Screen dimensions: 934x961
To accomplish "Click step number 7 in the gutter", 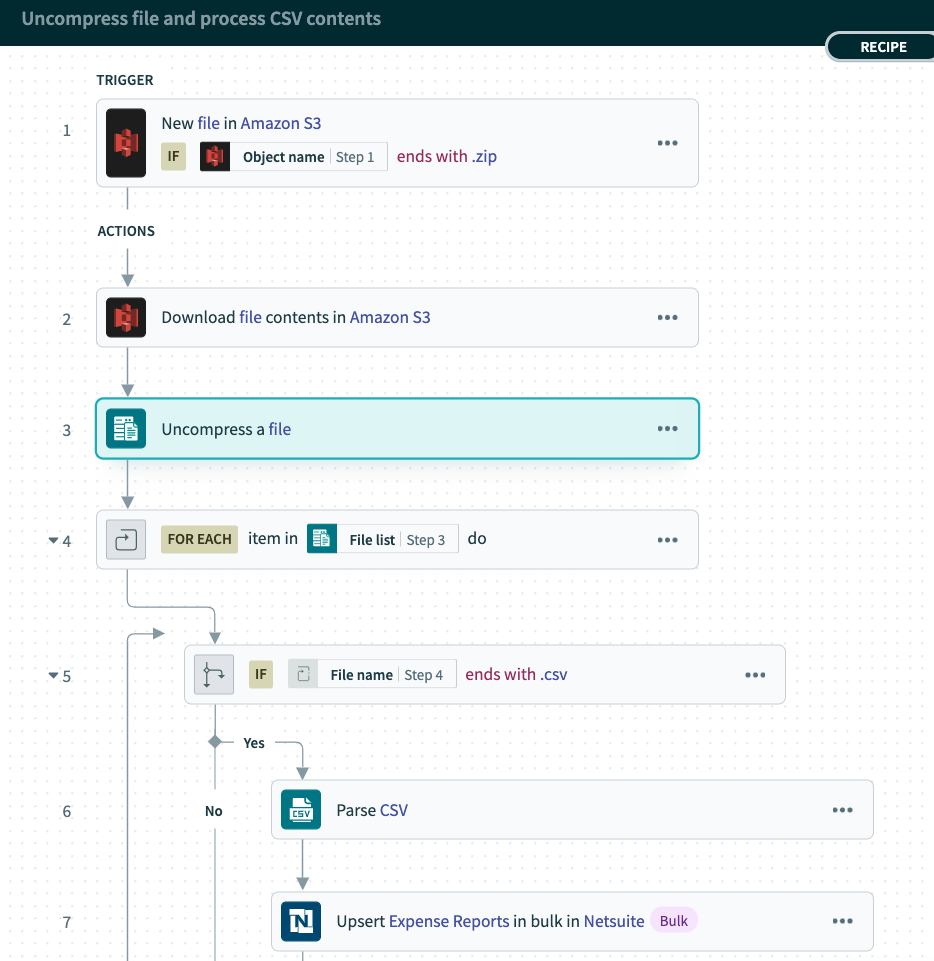I will [67, 922].
